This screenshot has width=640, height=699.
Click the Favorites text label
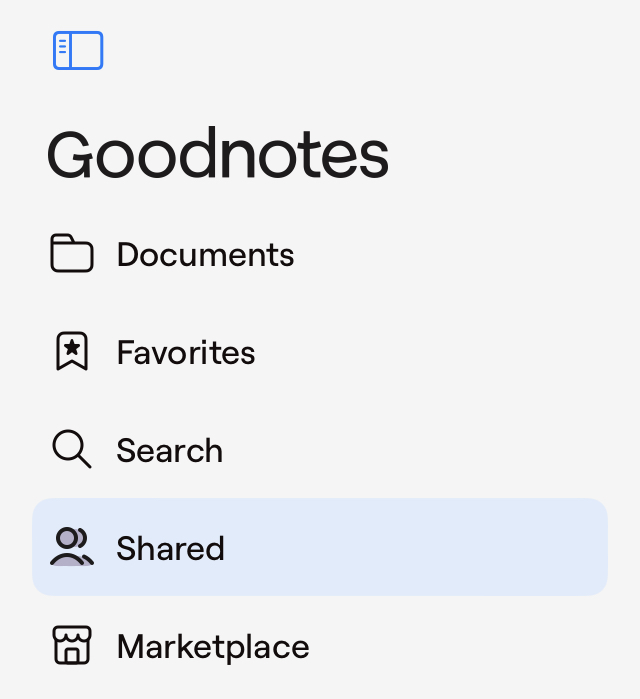(x=186, y=353)
